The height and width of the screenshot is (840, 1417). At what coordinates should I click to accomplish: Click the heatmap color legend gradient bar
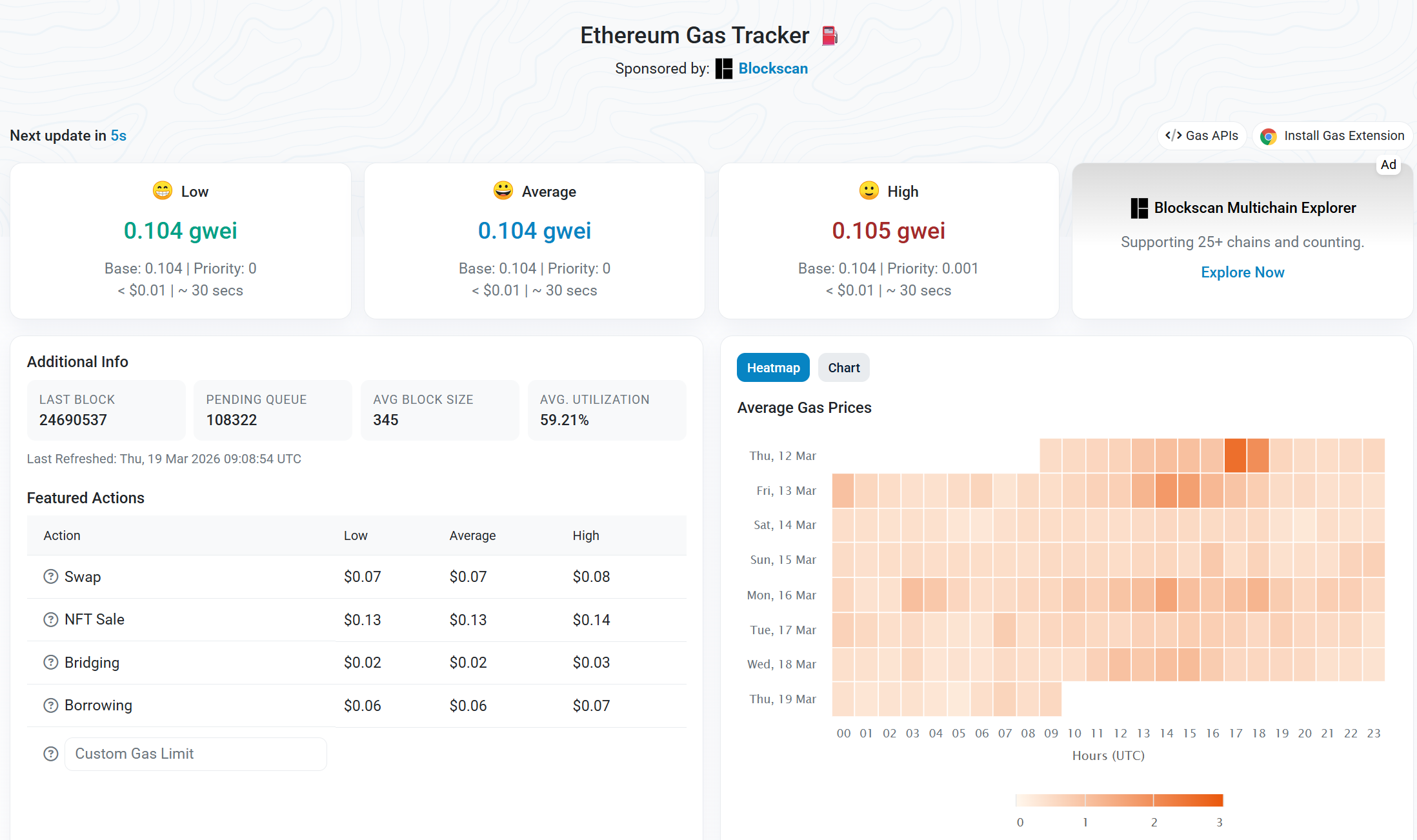[1119, 801]
